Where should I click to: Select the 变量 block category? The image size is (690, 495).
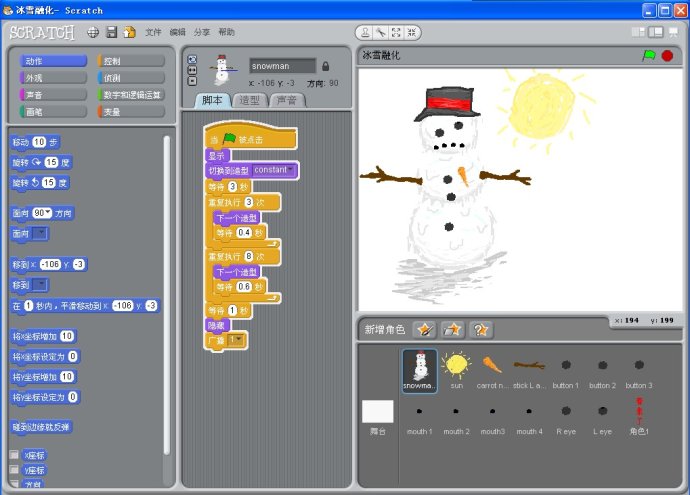point(131,112)
